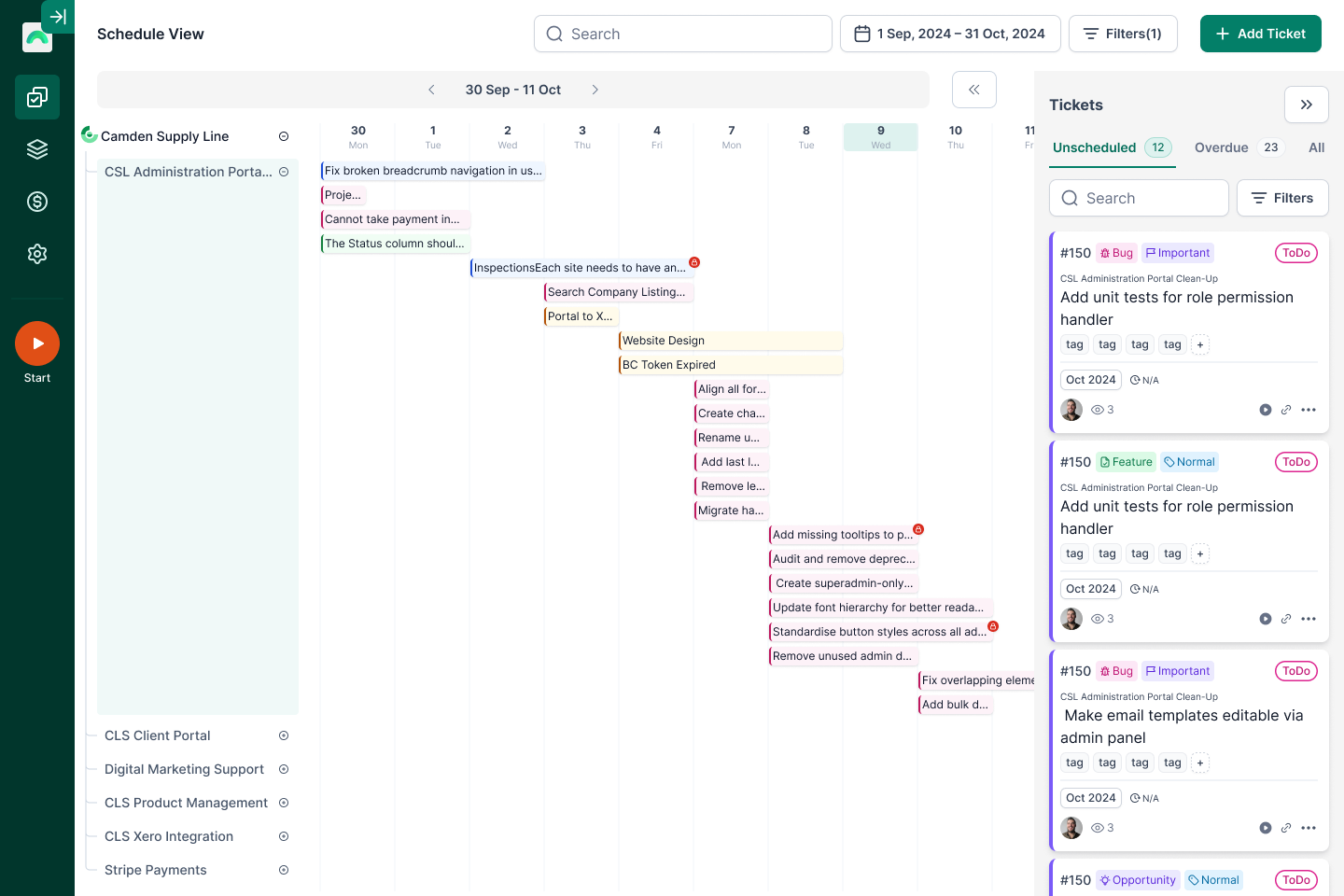Open the 'Fix broken breadcrumb navigation' task bar

433,171
